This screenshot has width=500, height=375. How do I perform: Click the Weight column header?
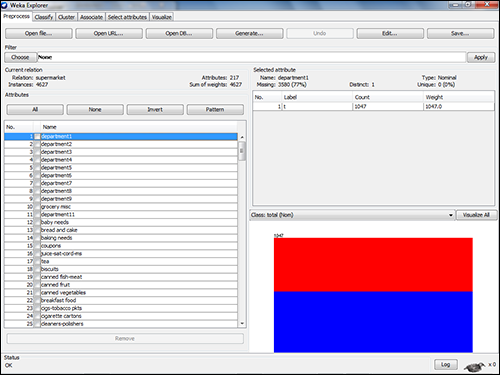pyautogui.click(x=459, y=97)
